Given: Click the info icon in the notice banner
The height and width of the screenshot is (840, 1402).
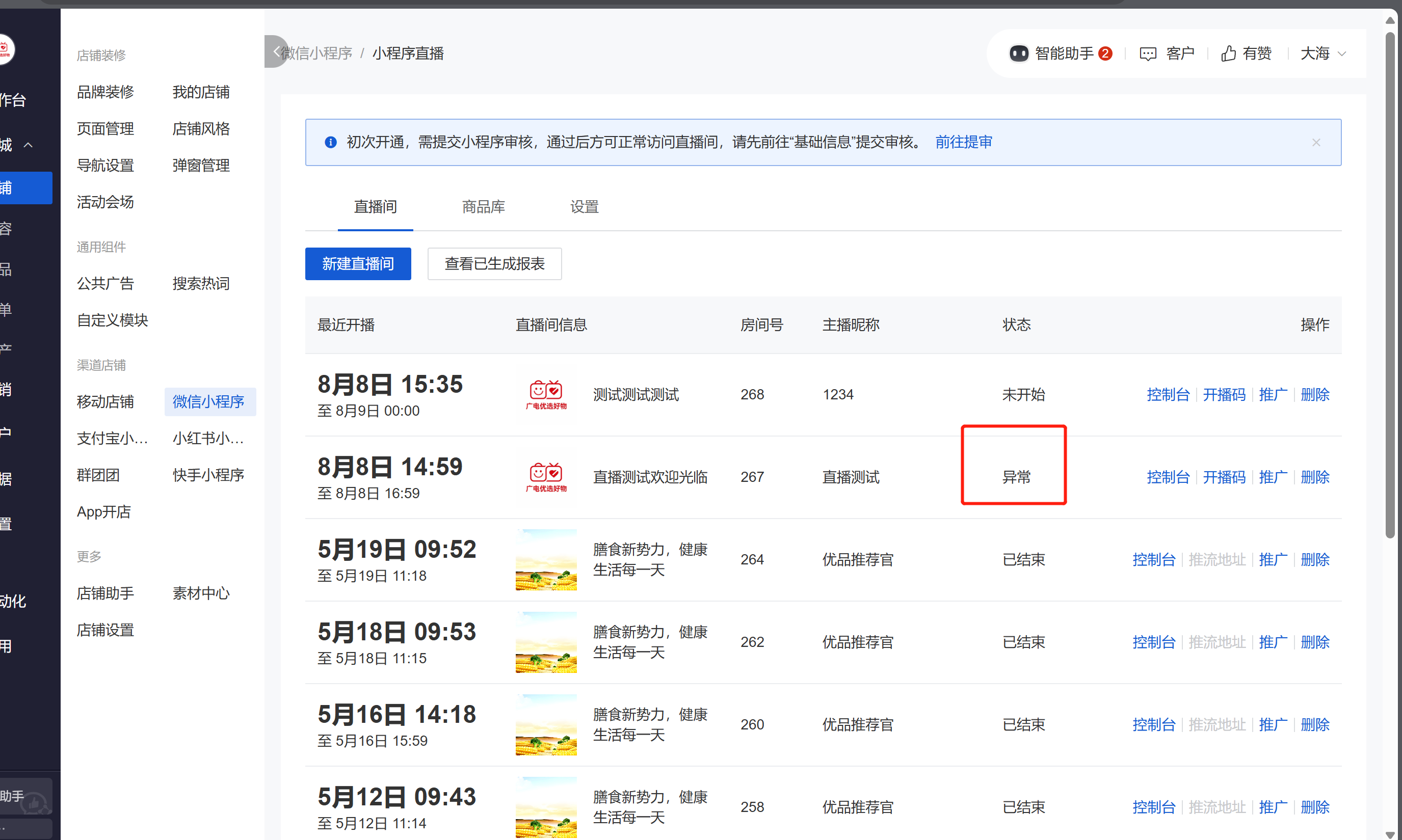Looking at the screenshot, I should point(331,143).
